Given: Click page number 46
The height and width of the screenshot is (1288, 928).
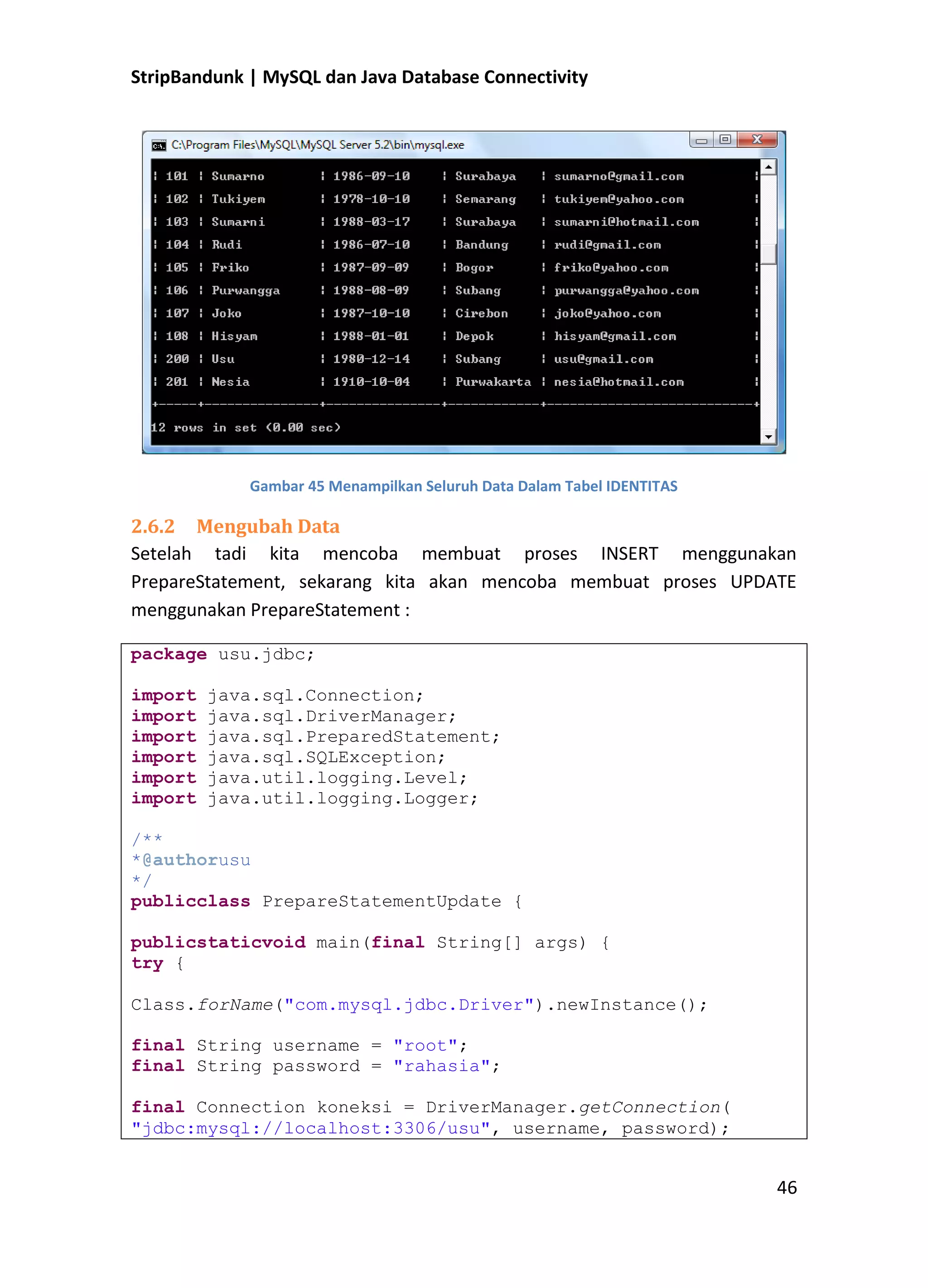Looking at the screenshot, I should tap(787, 1187).
